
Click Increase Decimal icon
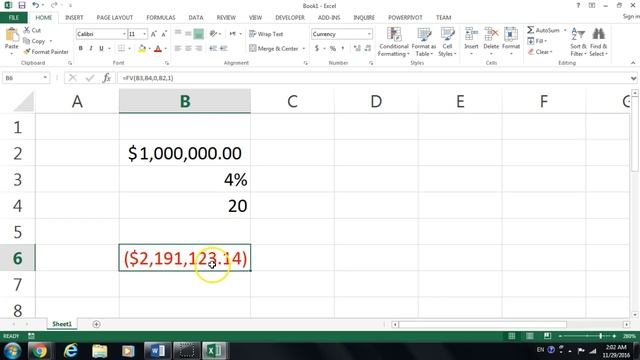click(357, 48)
